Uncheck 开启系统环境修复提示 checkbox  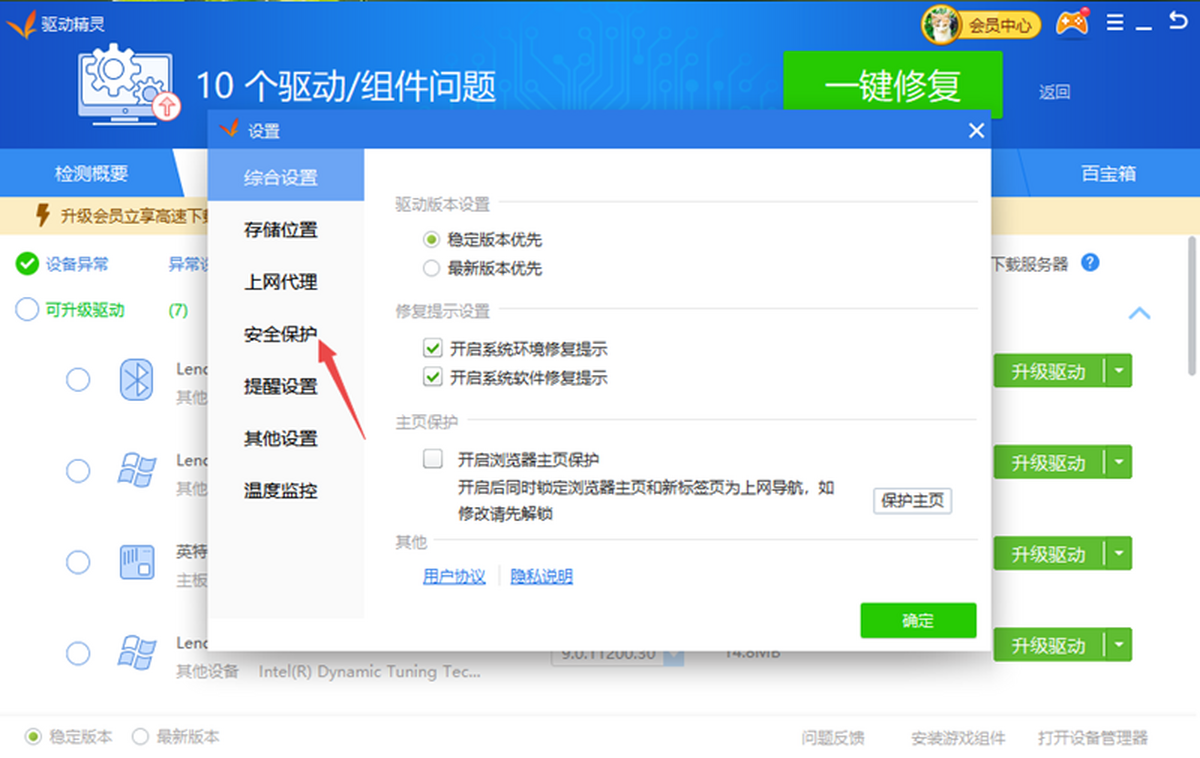point(432,349)
